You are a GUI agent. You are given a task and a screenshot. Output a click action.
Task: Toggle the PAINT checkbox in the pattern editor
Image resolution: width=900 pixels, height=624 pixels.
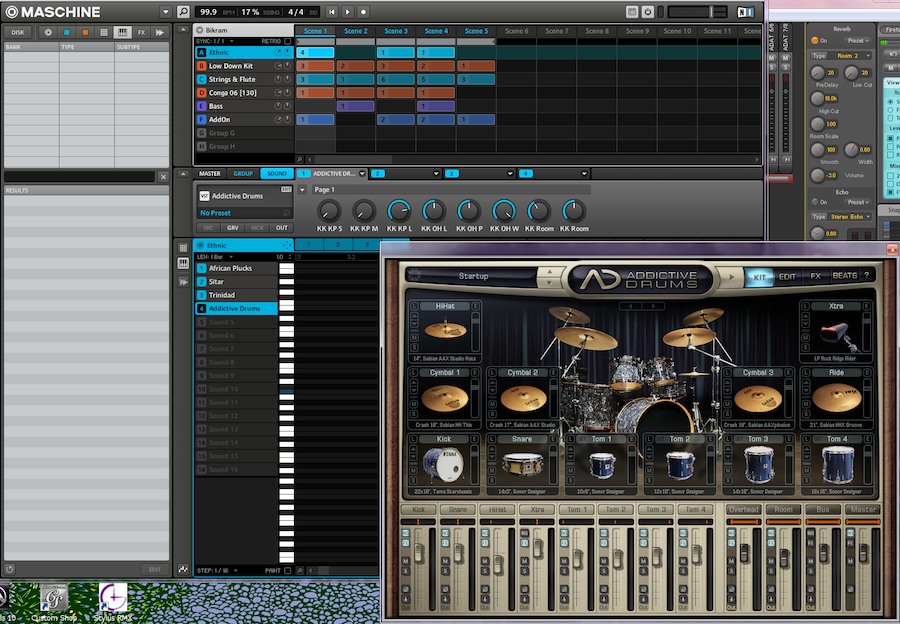pyautogui.click(x=288, y=571)
